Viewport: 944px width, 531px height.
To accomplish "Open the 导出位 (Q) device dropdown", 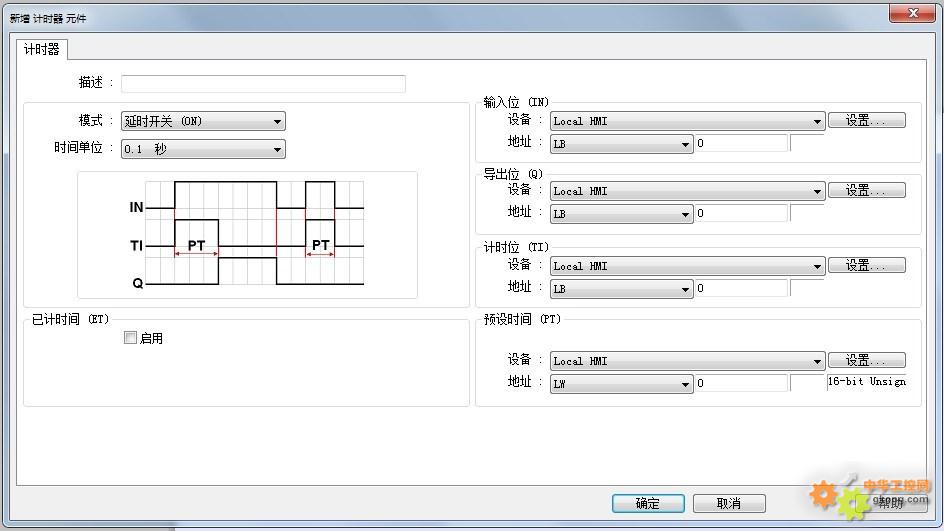I will tap(687, 191).
